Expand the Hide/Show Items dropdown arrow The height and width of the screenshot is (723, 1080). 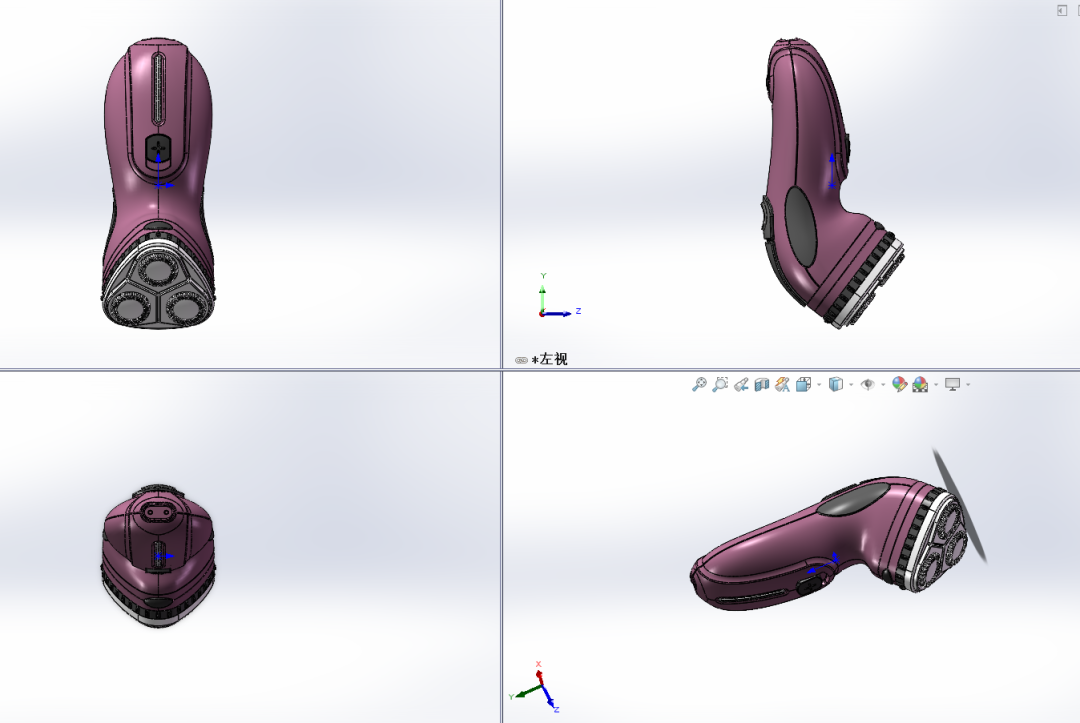click(883, 385)
